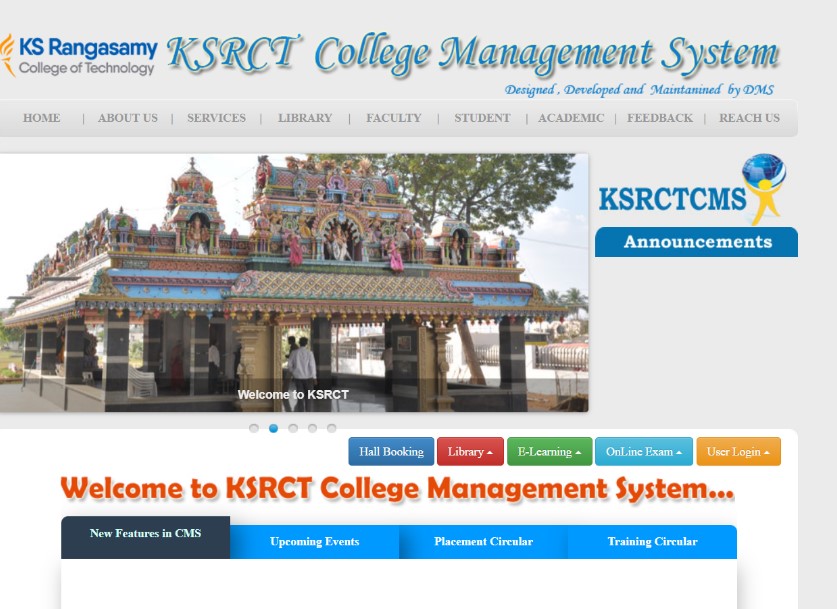Open the HOME menu item
This screenshot has height=609, width=837.
pos(42,118)
